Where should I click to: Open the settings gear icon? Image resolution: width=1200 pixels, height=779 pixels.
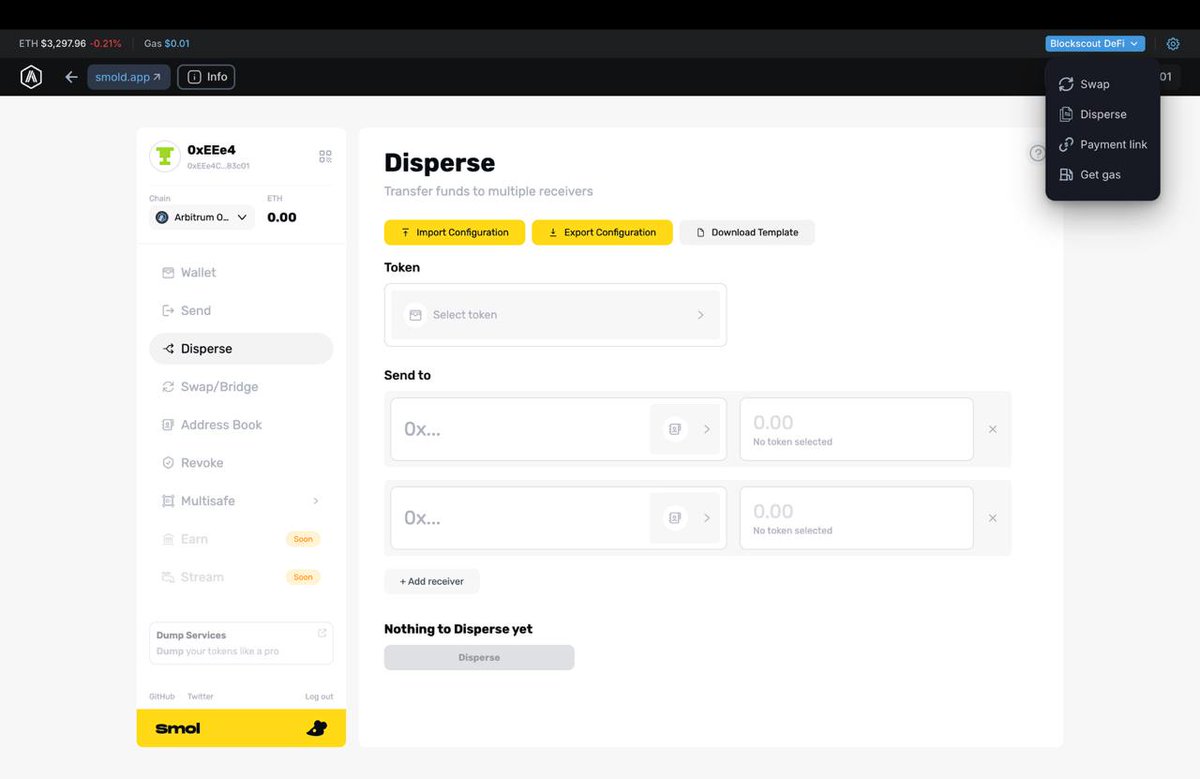tap(1173, 44)
